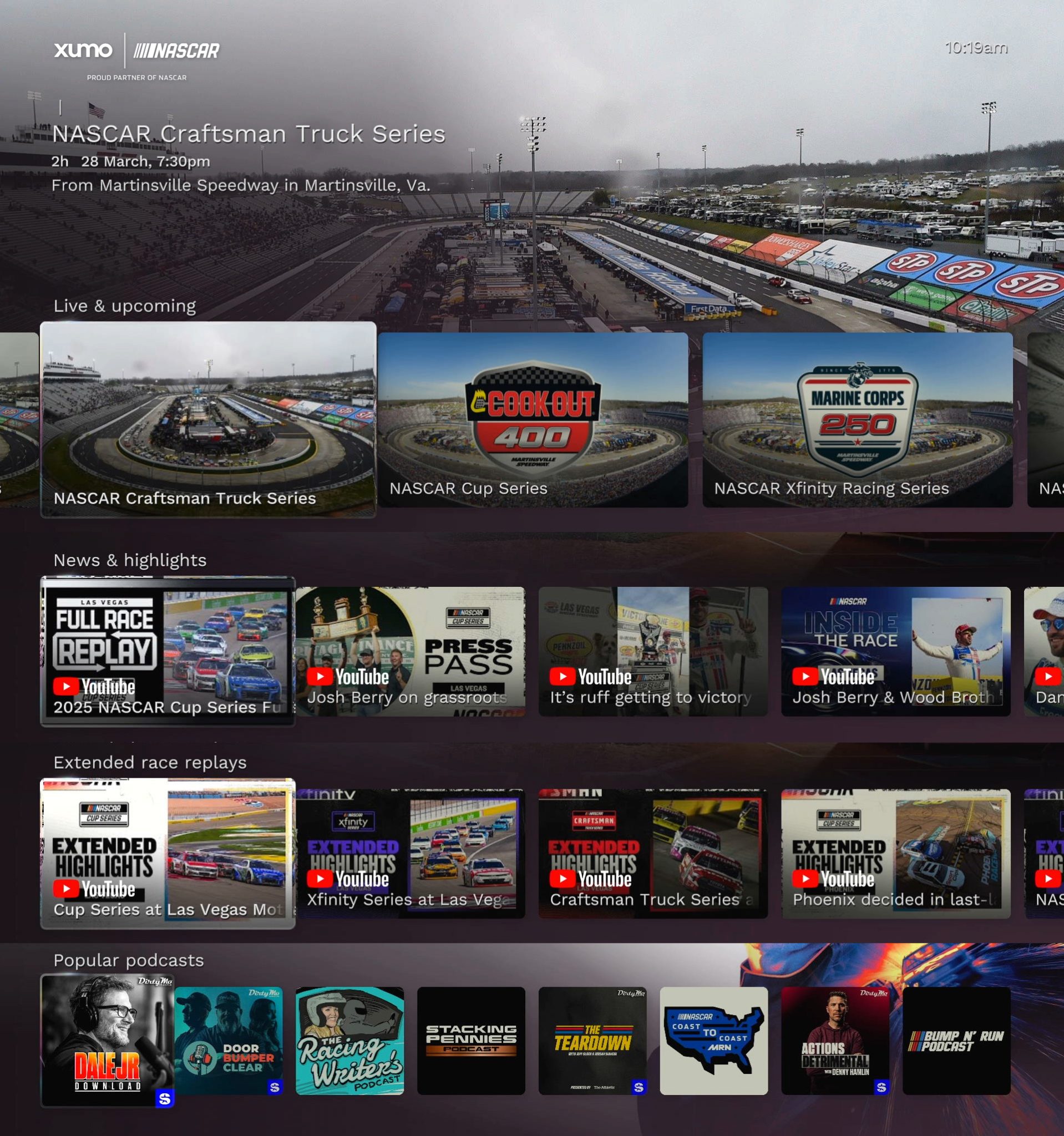
Task: Click YouTube icon on Xfinity Extended Highlights card
Action: [x=320, y=879]
